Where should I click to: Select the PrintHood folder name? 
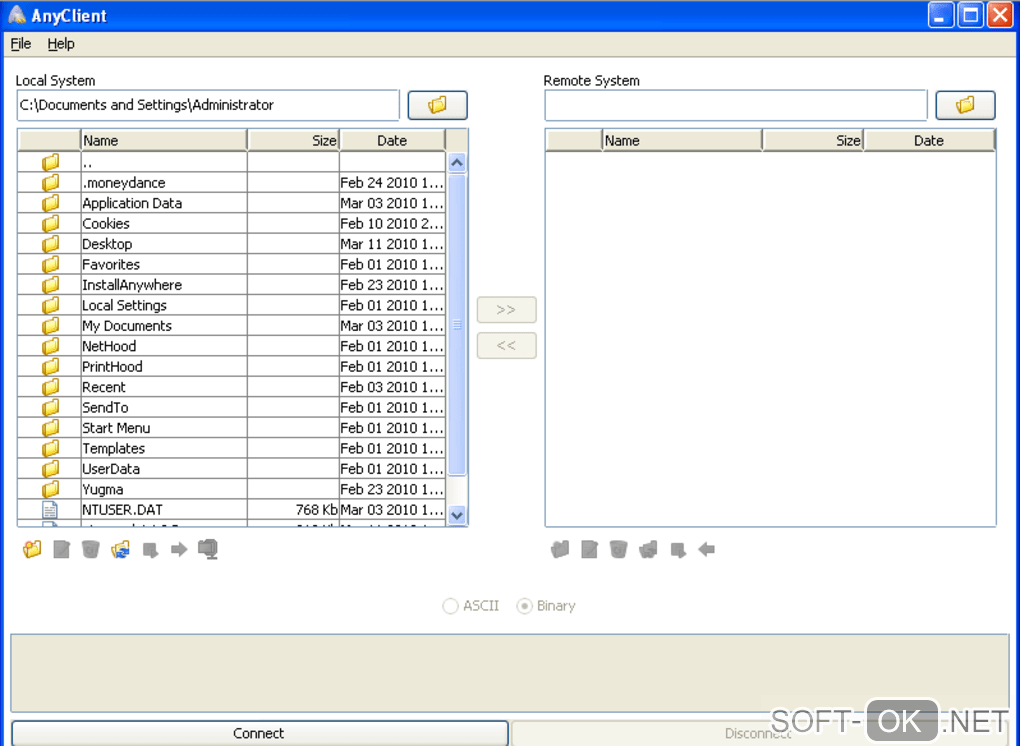tap(112, 367)
